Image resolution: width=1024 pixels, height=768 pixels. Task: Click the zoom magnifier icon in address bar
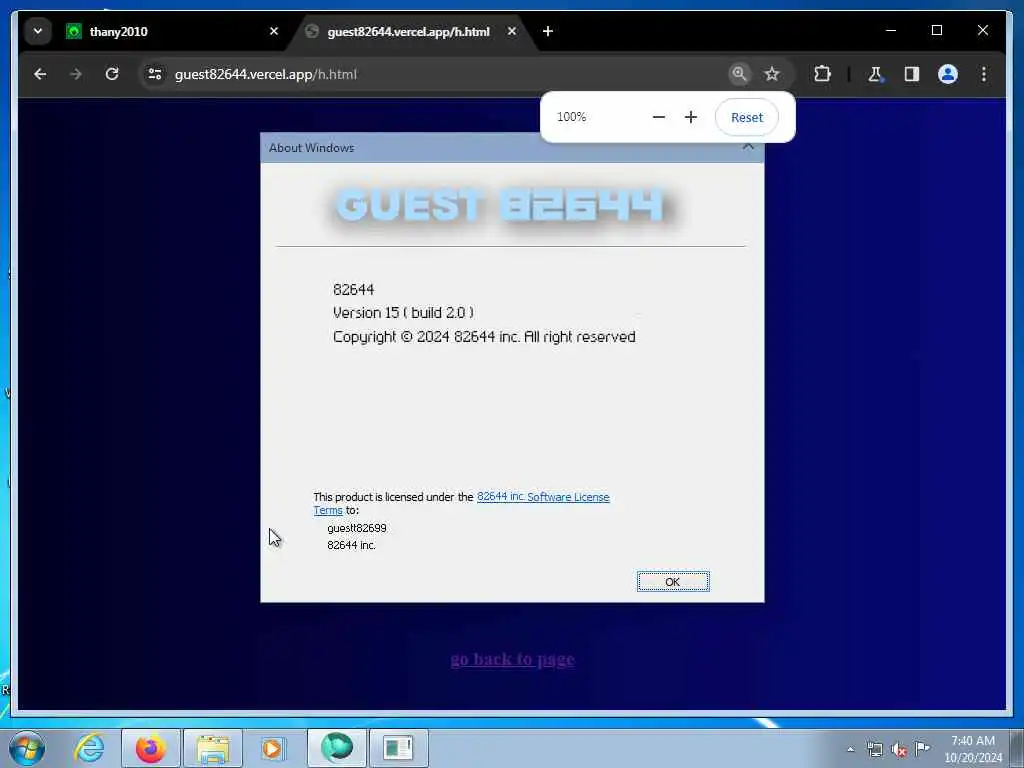click(739, 74)
